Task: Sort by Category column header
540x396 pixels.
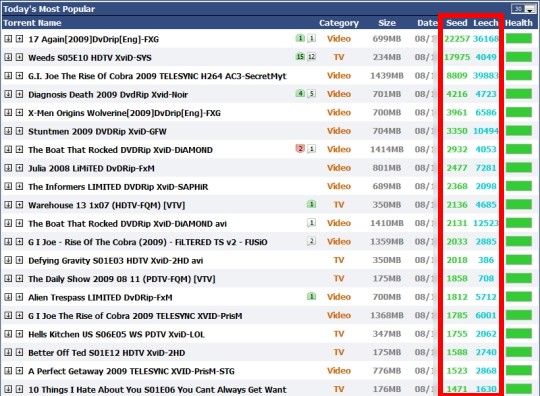Action: tap(339, 23)
